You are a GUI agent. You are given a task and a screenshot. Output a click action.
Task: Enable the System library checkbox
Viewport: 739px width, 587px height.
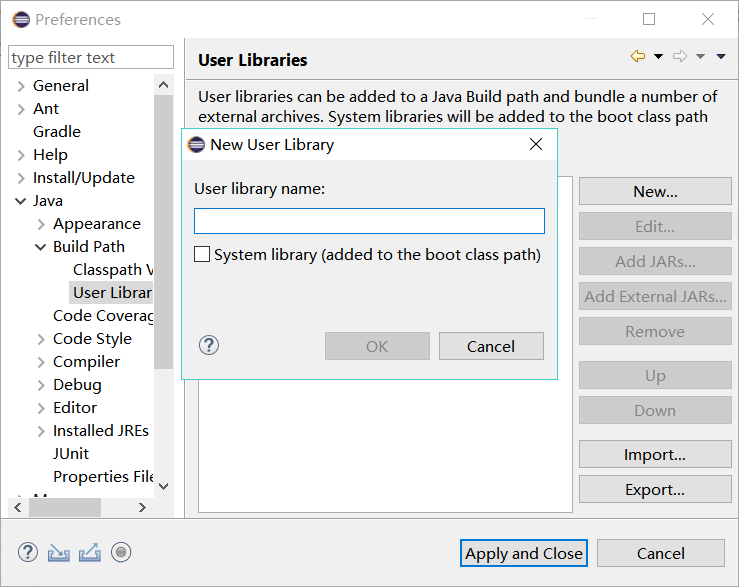[x=202, y=255]
